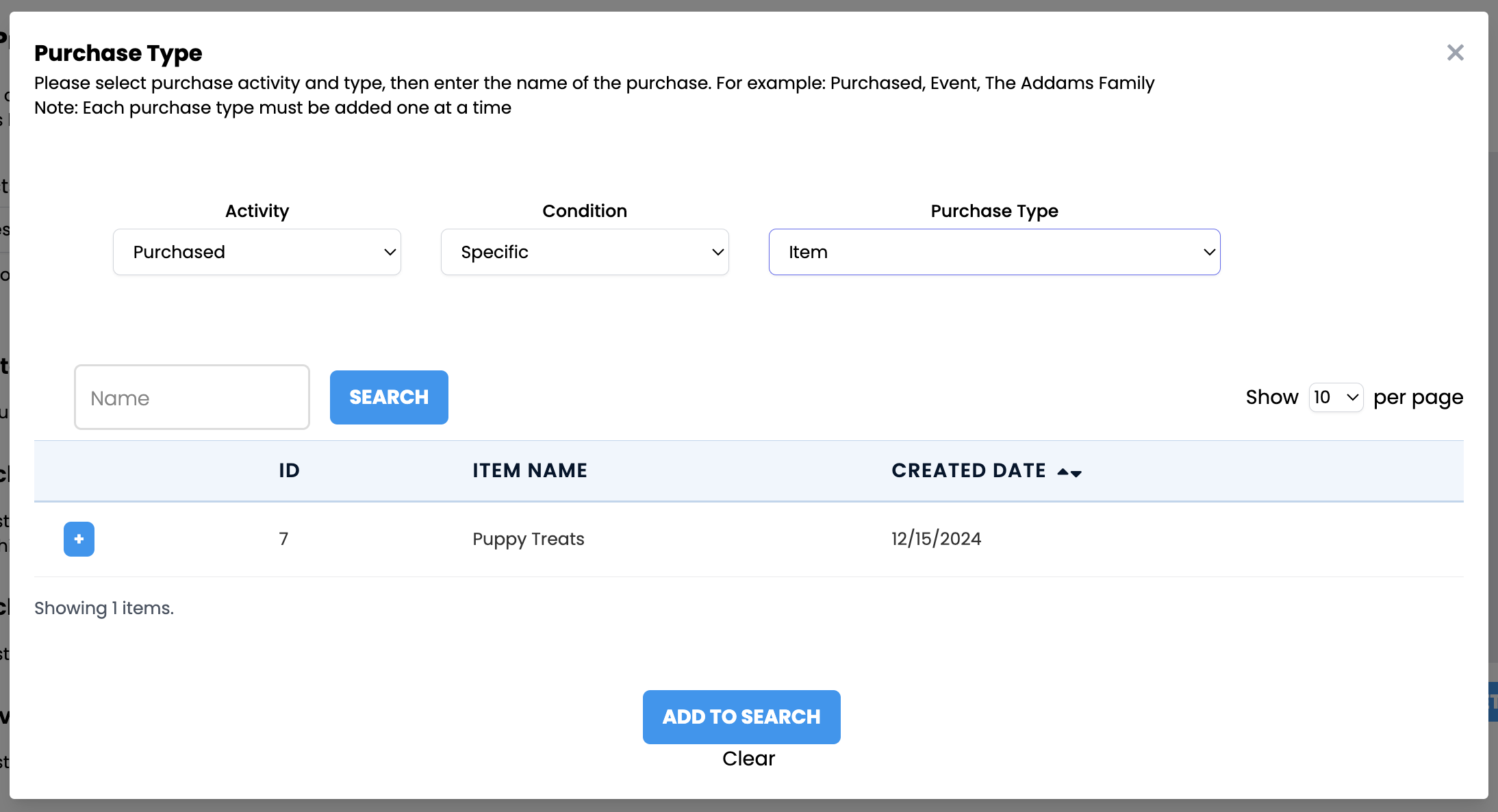Click the ADD TO SEARCH button

point(741,717)
